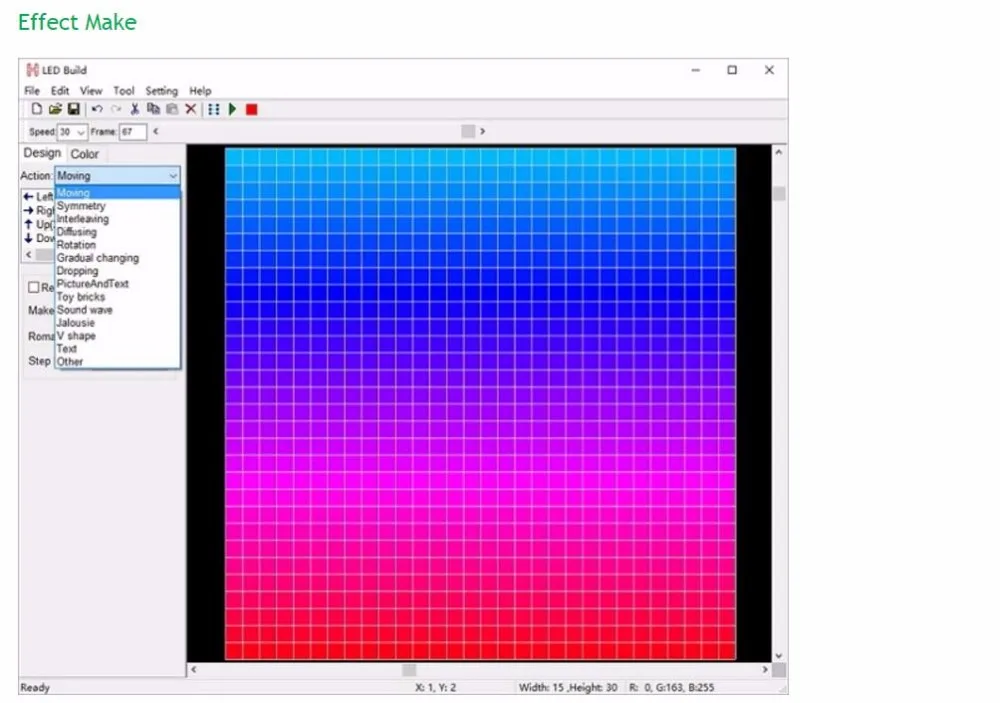This screenshot has width=1000, height=703.
Task: Click the canvas vertical scrollbar thumb
Action: pos(779,193)
